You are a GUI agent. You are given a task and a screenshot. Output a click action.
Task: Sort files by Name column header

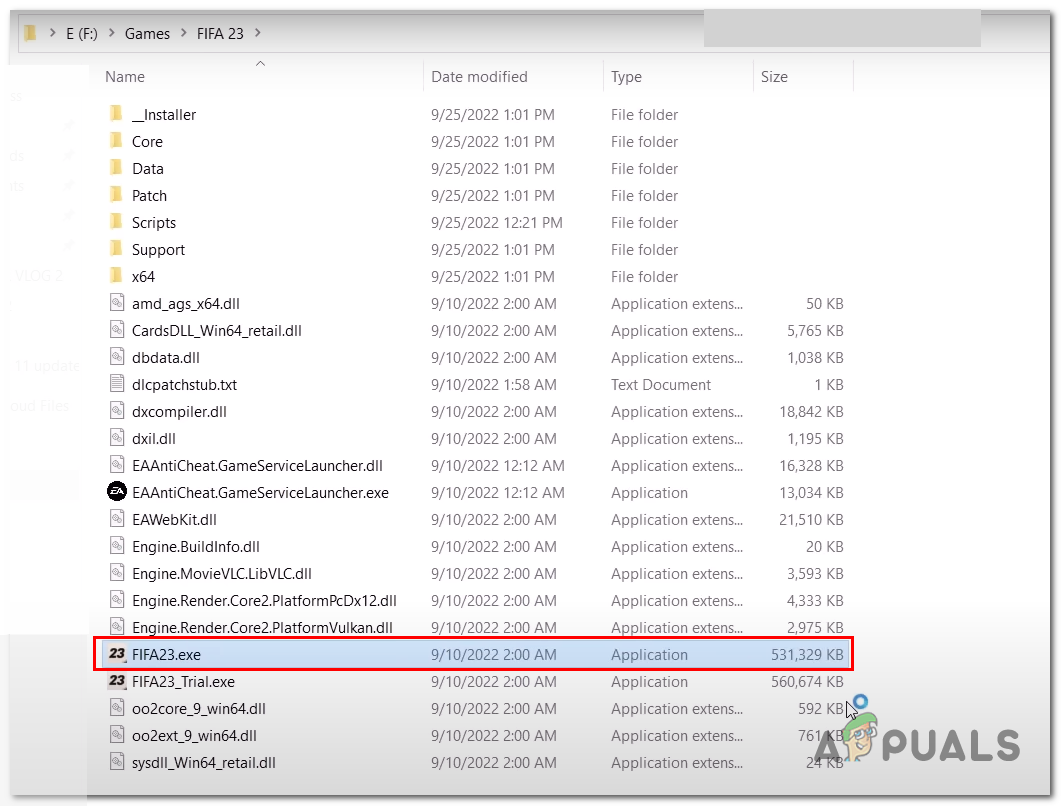pos(125,77)
